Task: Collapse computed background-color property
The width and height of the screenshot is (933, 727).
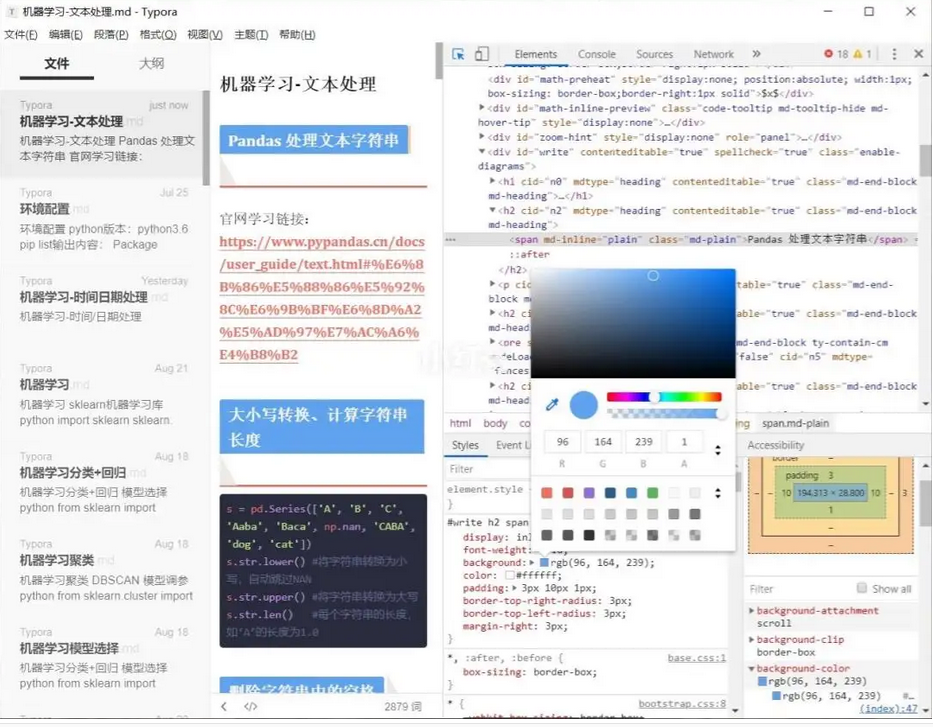Action: pyautogui.click(x=752, y=669)
